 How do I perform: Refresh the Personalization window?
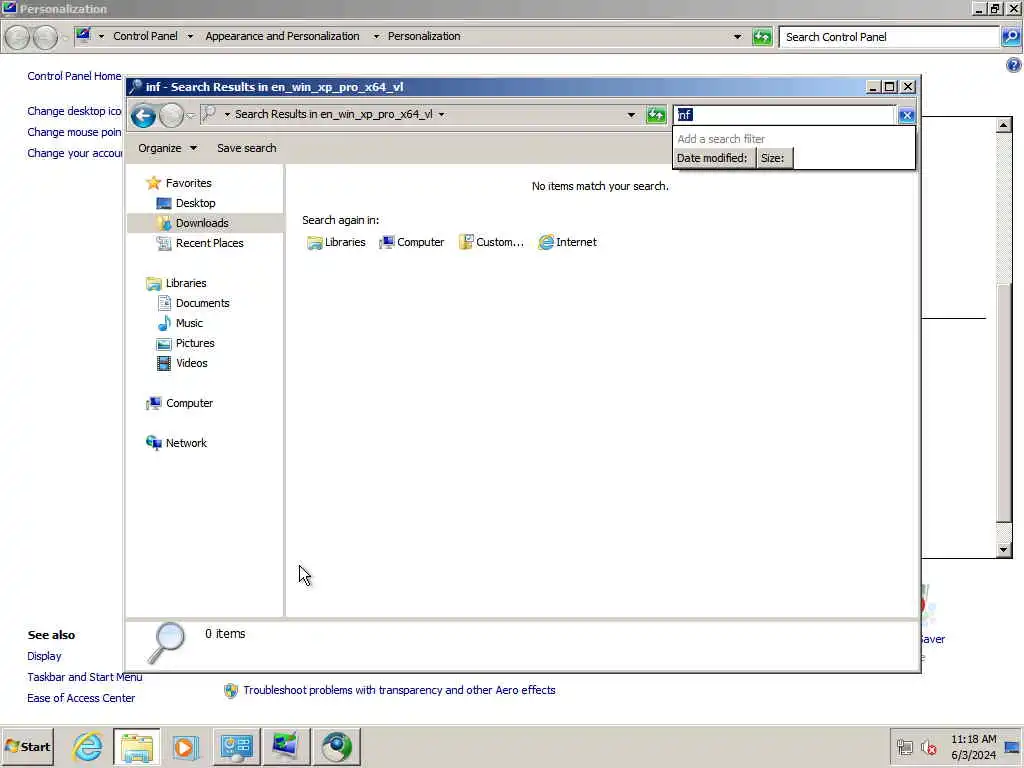[761, 37]
